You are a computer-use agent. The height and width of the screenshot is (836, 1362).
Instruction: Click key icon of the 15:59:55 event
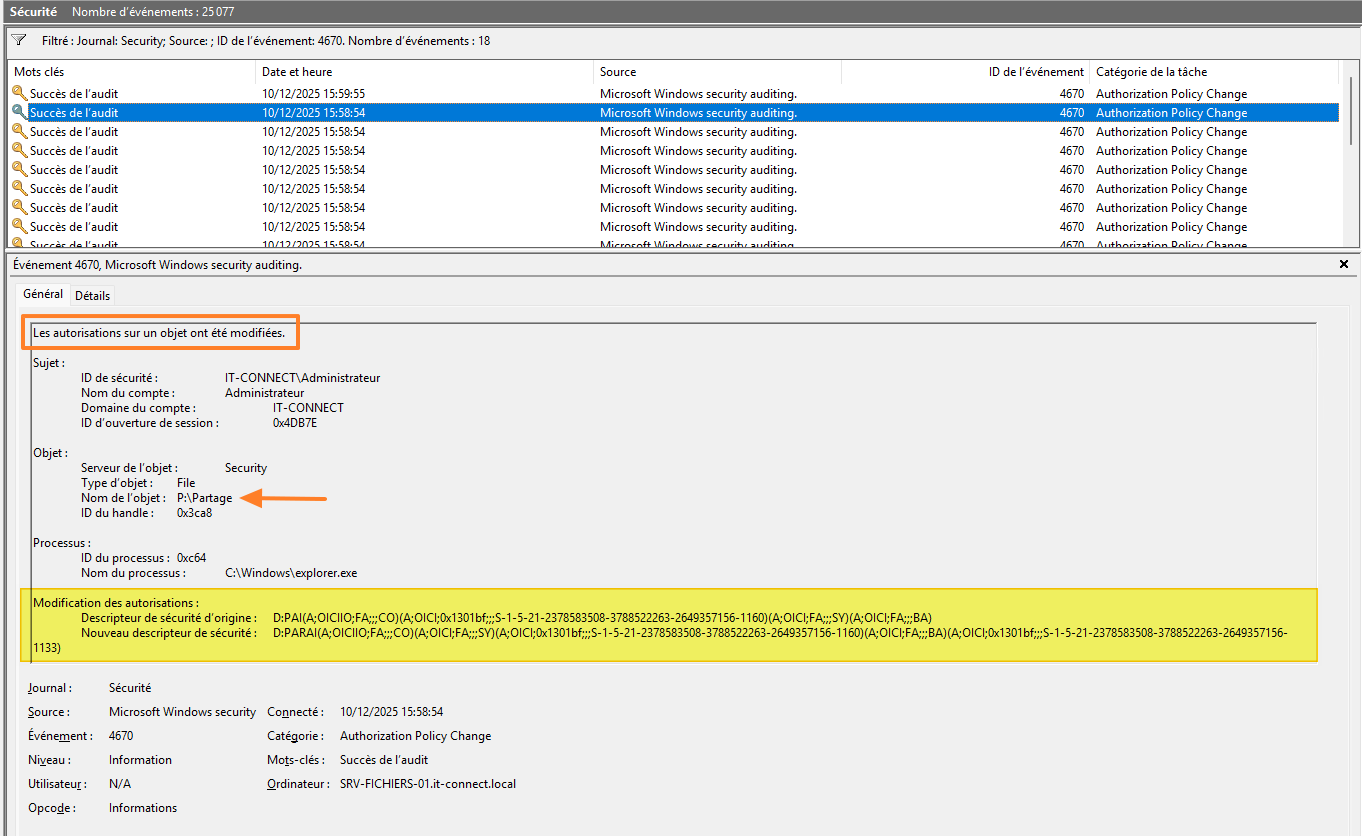point(20,94)
